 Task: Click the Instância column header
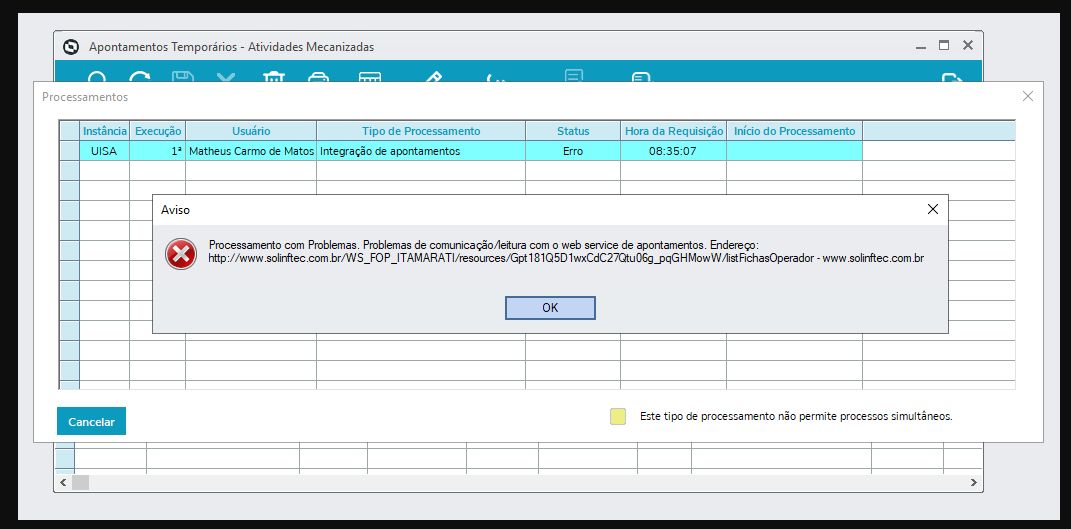coord(105,131)
